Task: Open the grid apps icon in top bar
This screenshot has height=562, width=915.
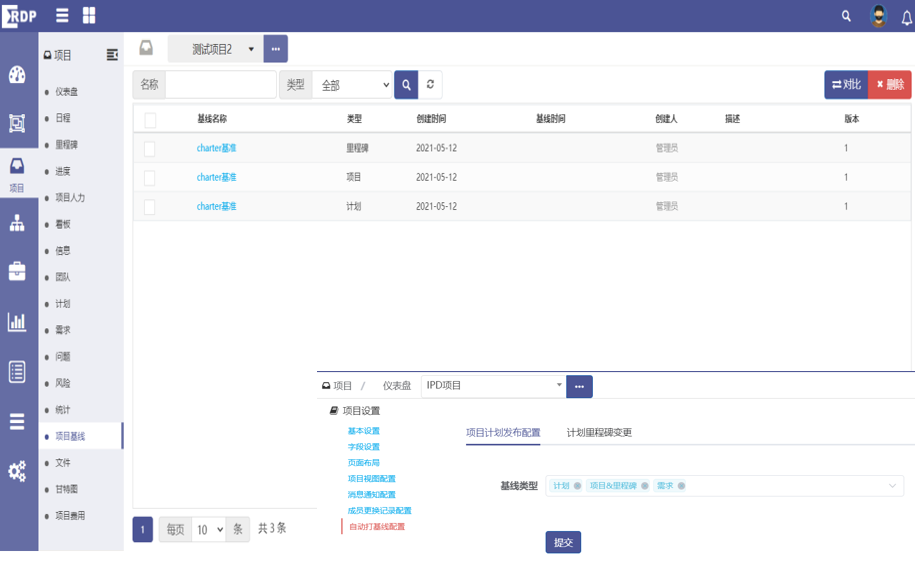Action: point(89,16)
